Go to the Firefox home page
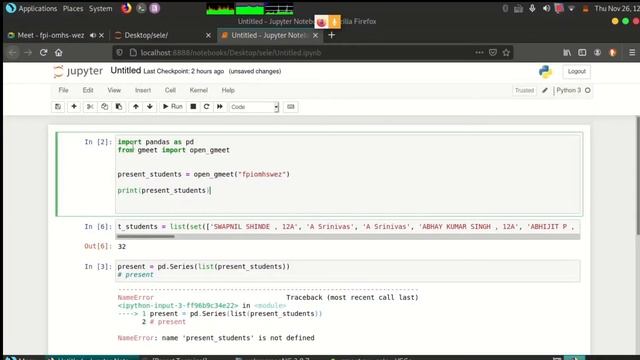This screenshot has height=360, width=640. point(59,53)
